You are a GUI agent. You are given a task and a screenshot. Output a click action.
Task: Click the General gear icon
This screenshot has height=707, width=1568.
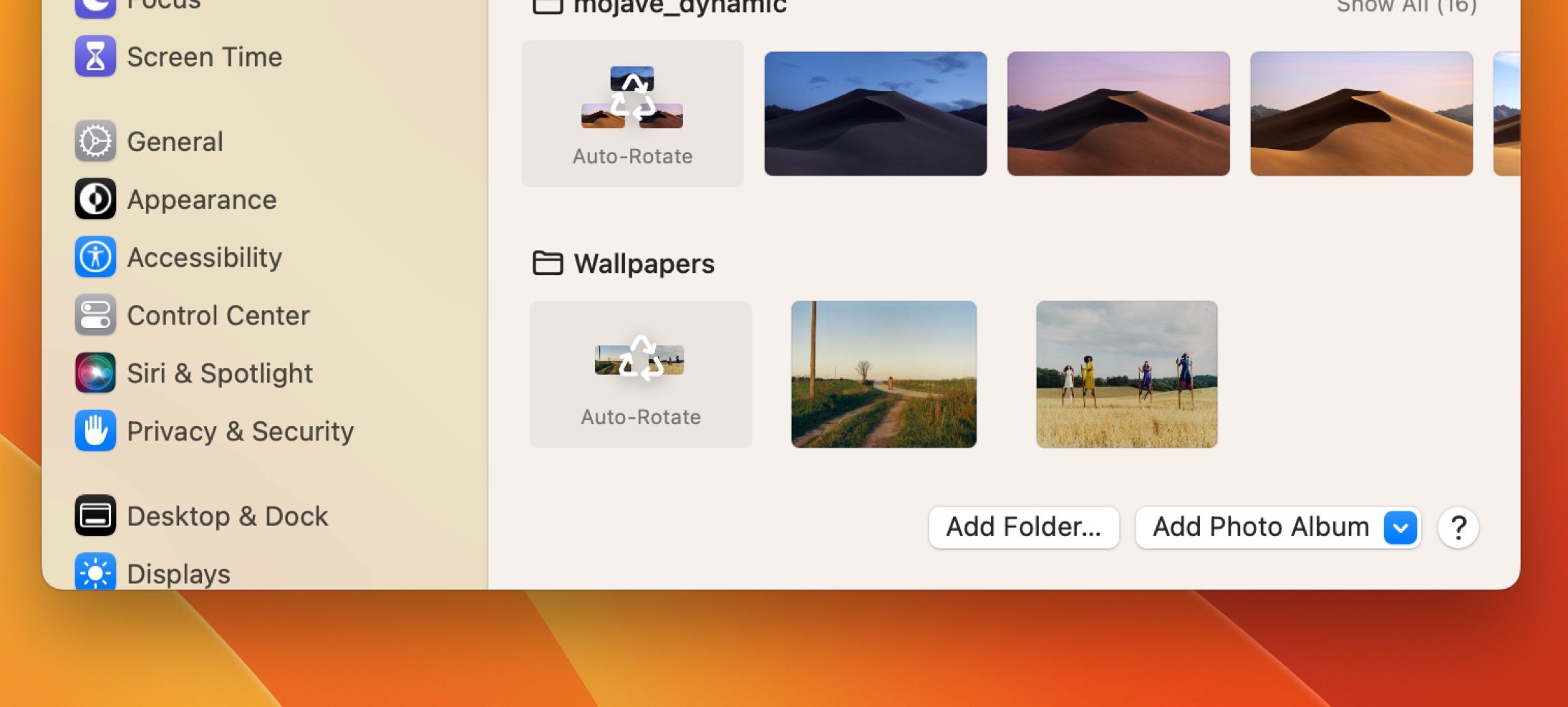point(95,141)
